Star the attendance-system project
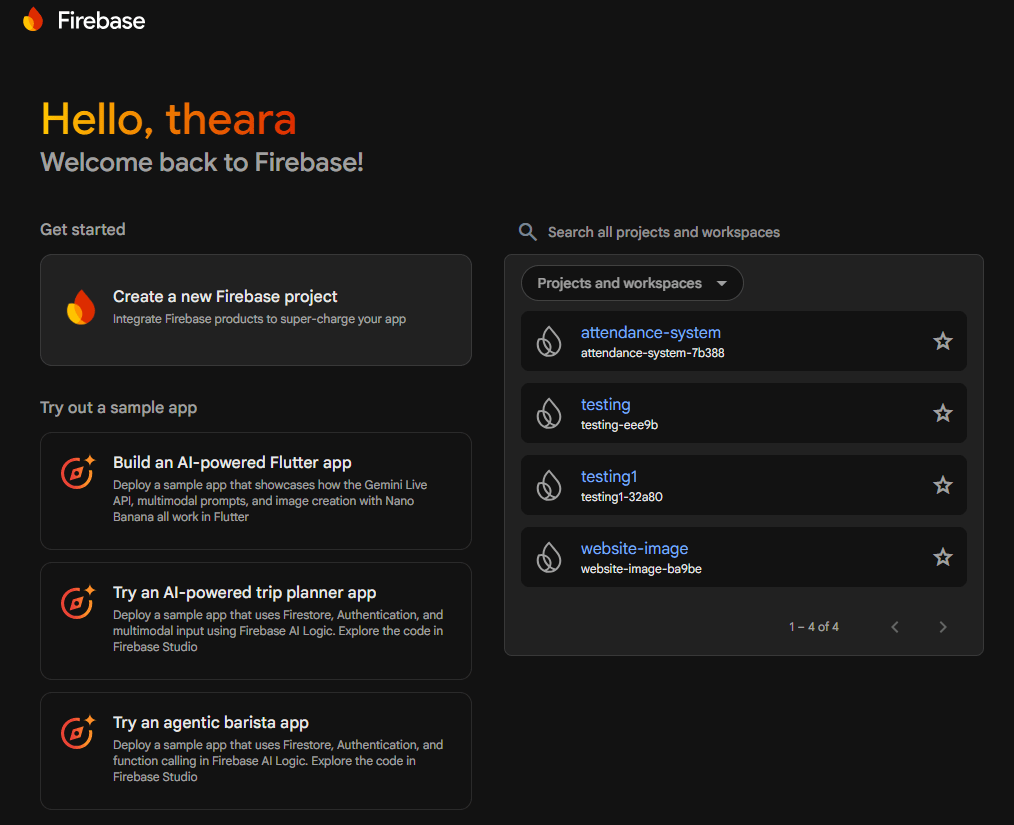The height and width of the screenshot is (825, 1014). [x=942, y=341]
